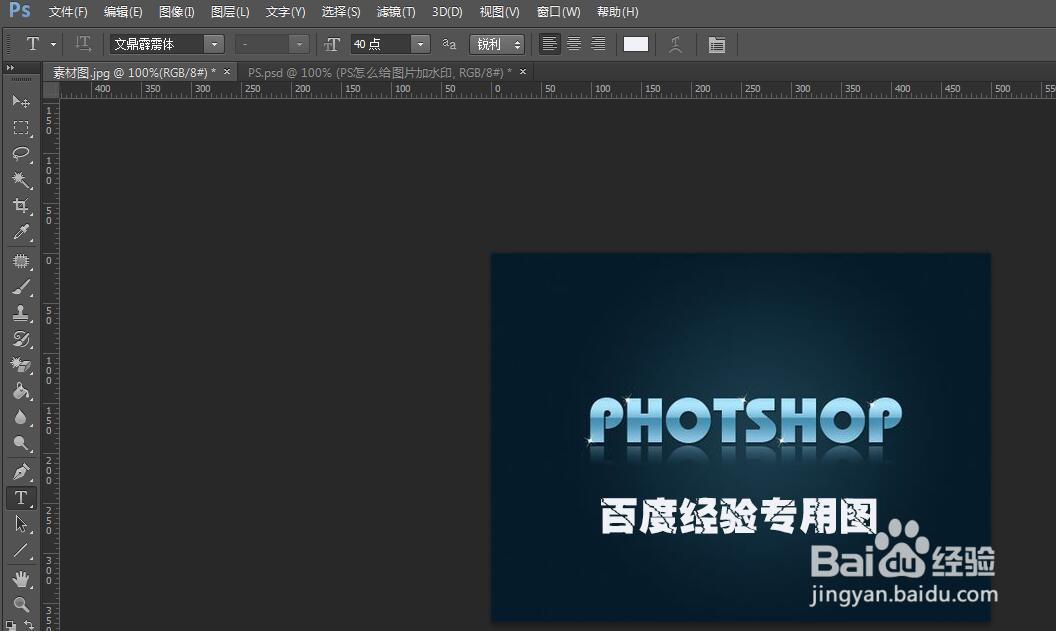Toggle right text alignment

(598, 43)
